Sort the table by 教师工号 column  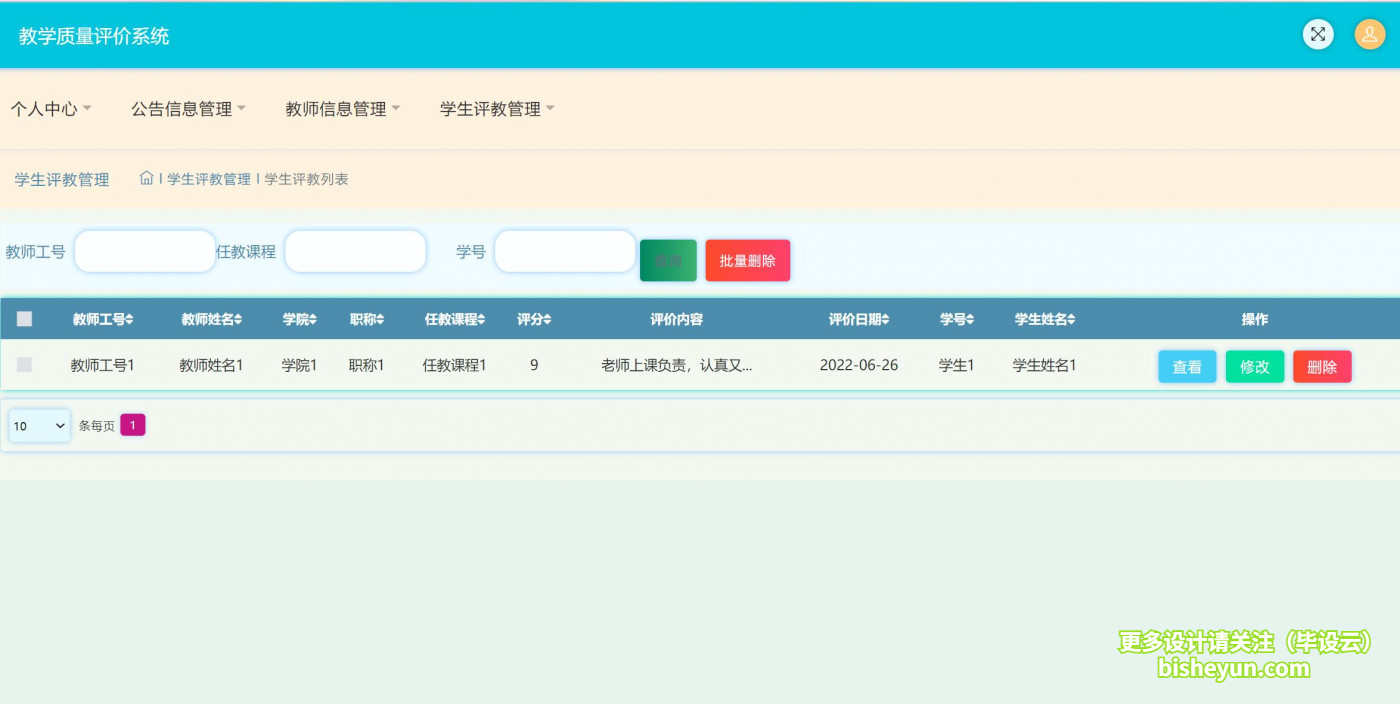(103, 318)
